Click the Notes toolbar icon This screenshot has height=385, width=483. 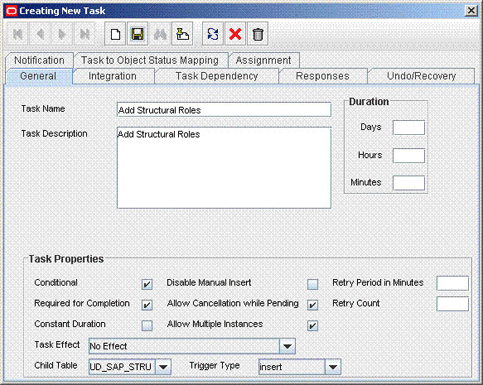[182, 34]
